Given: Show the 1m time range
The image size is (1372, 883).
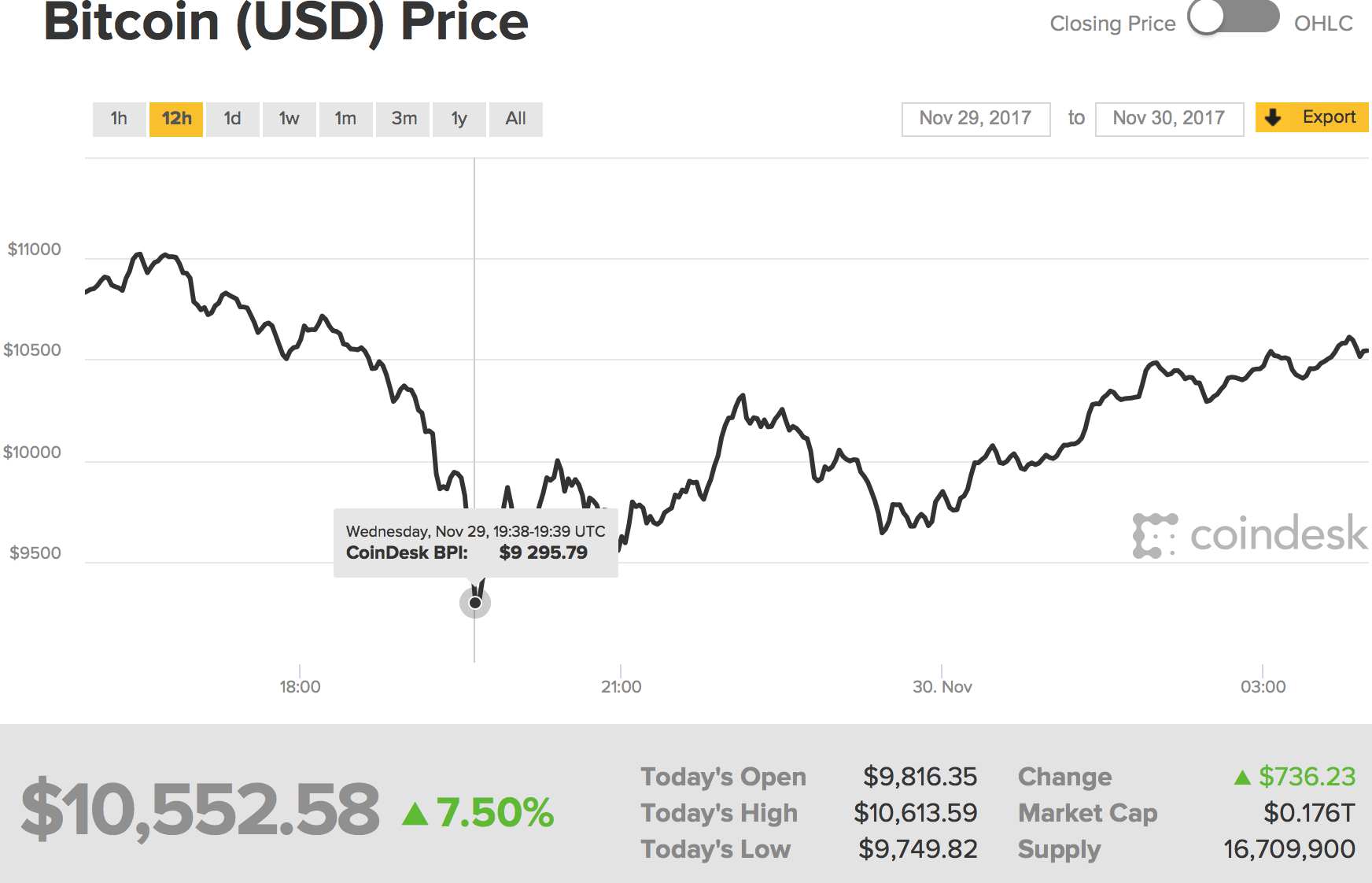Looking at the screenshot, I should tap(345, 119).
